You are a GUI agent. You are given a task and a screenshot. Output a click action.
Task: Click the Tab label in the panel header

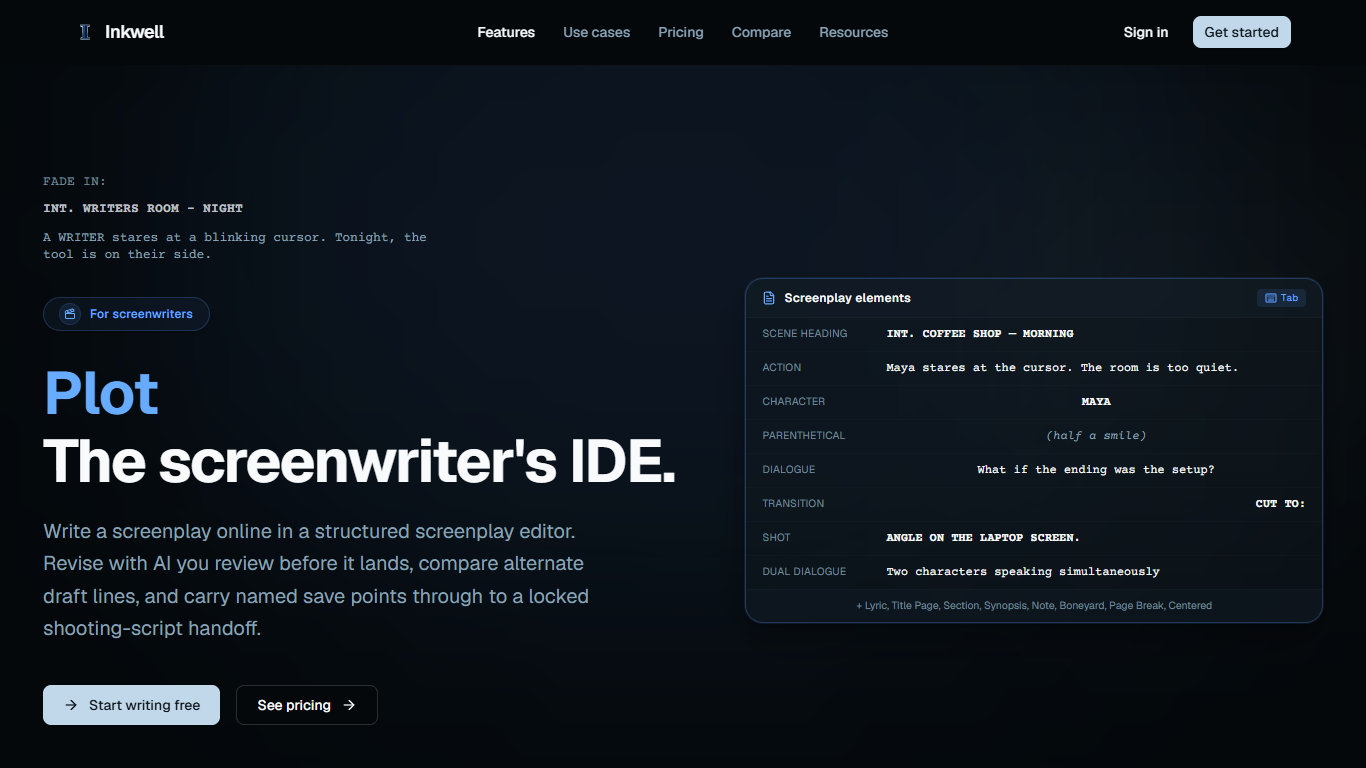click(x=1290, y=298)
